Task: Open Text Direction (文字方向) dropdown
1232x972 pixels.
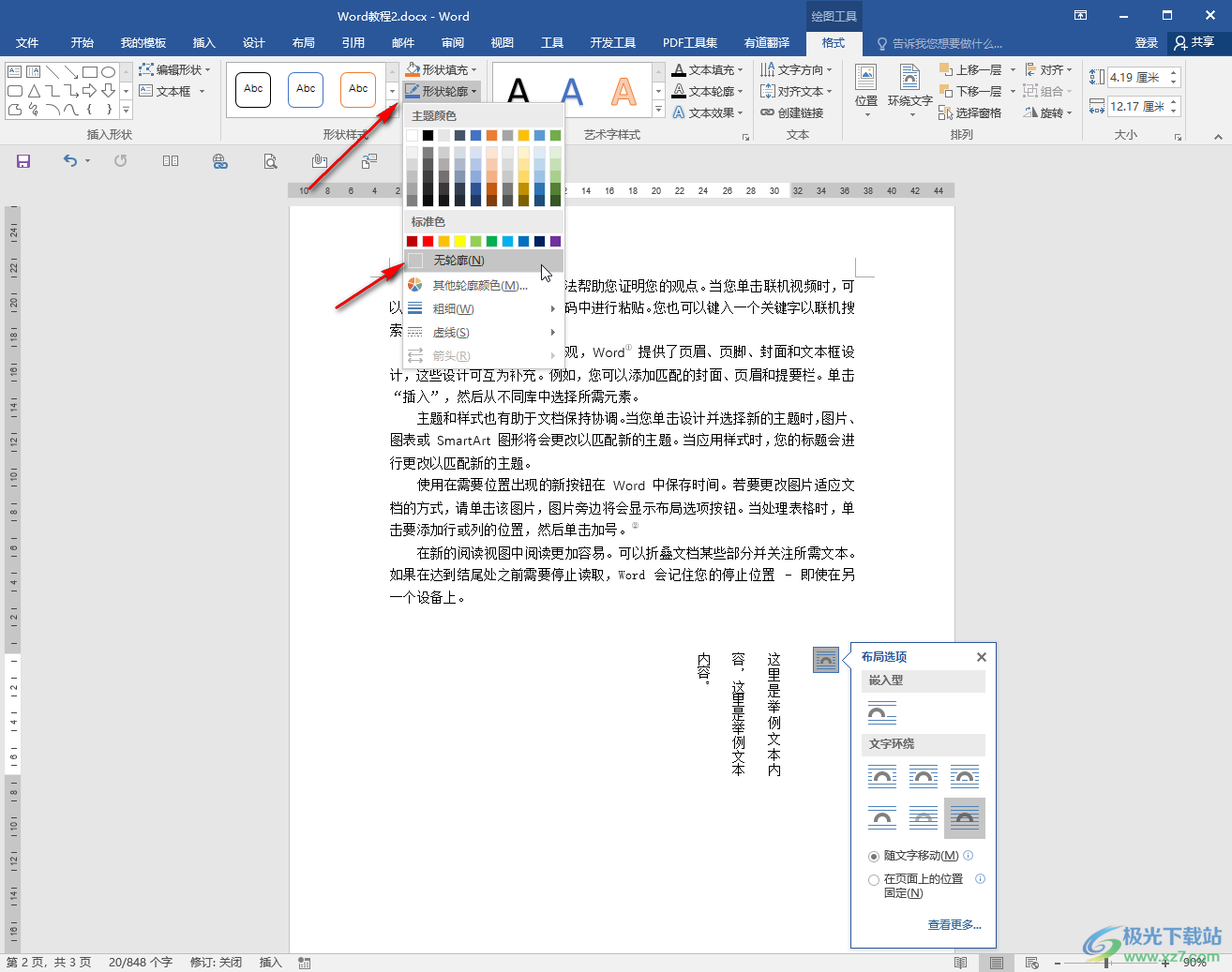Action: [796, 69]
